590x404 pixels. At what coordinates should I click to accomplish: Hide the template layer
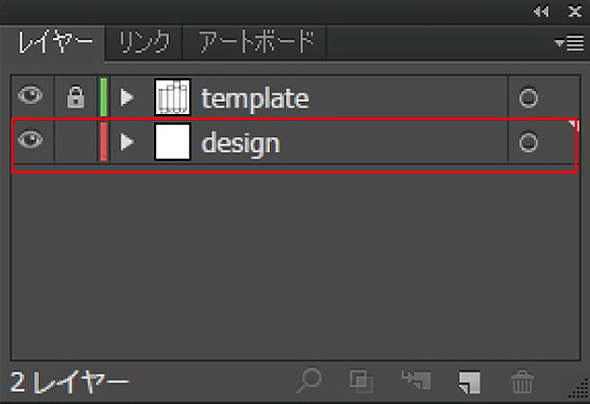[x=30, y=95]
